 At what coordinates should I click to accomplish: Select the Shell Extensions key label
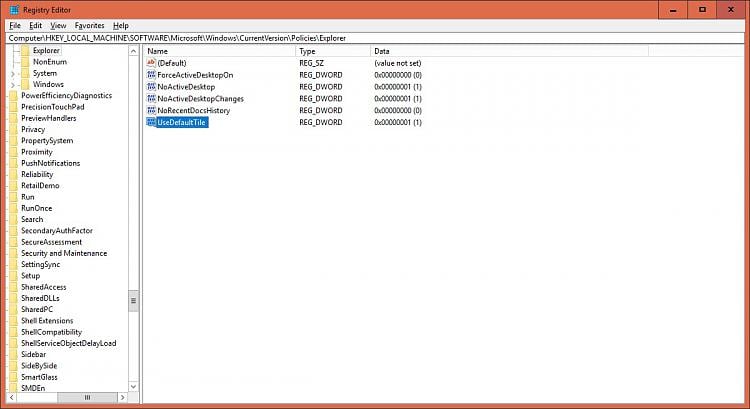[x=47, y=321]
